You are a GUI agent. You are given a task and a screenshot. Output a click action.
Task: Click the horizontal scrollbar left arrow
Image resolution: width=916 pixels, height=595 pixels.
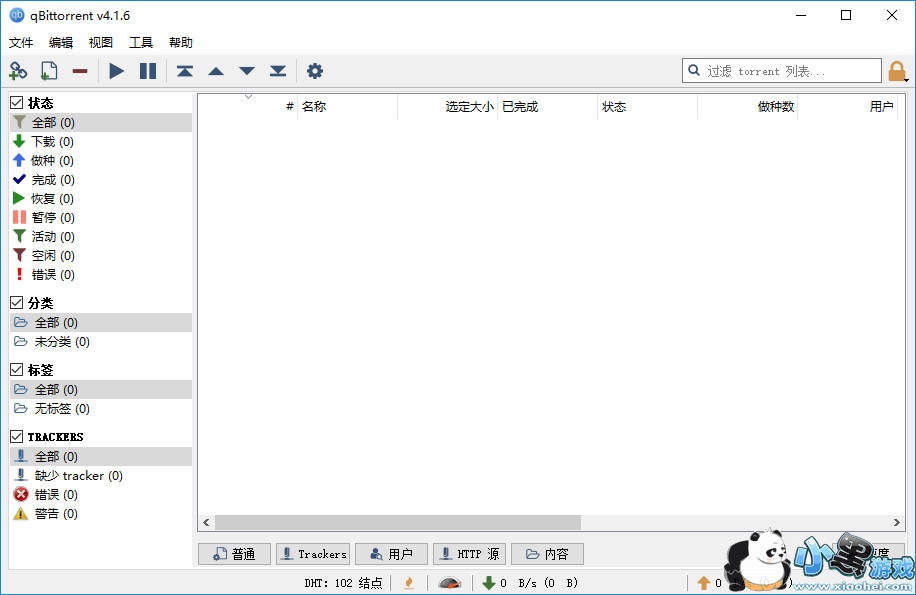point(206,523)
